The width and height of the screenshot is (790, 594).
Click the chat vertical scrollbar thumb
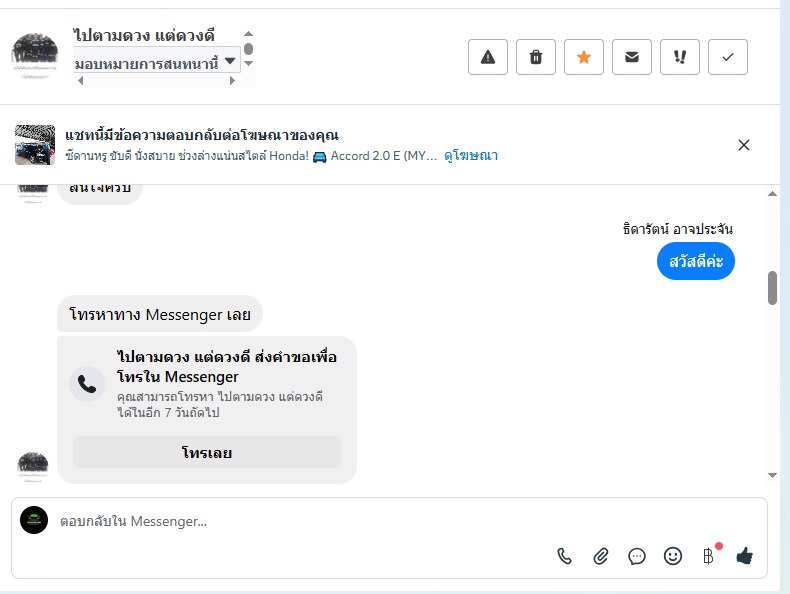pos(772,288)
